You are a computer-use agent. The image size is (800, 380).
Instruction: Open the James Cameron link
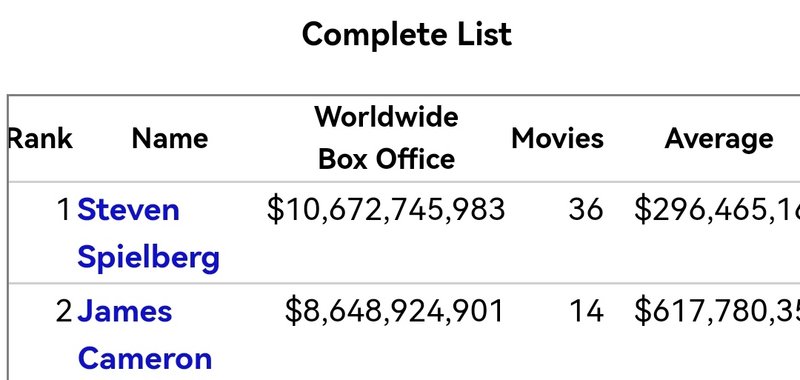tap(144, 335)
